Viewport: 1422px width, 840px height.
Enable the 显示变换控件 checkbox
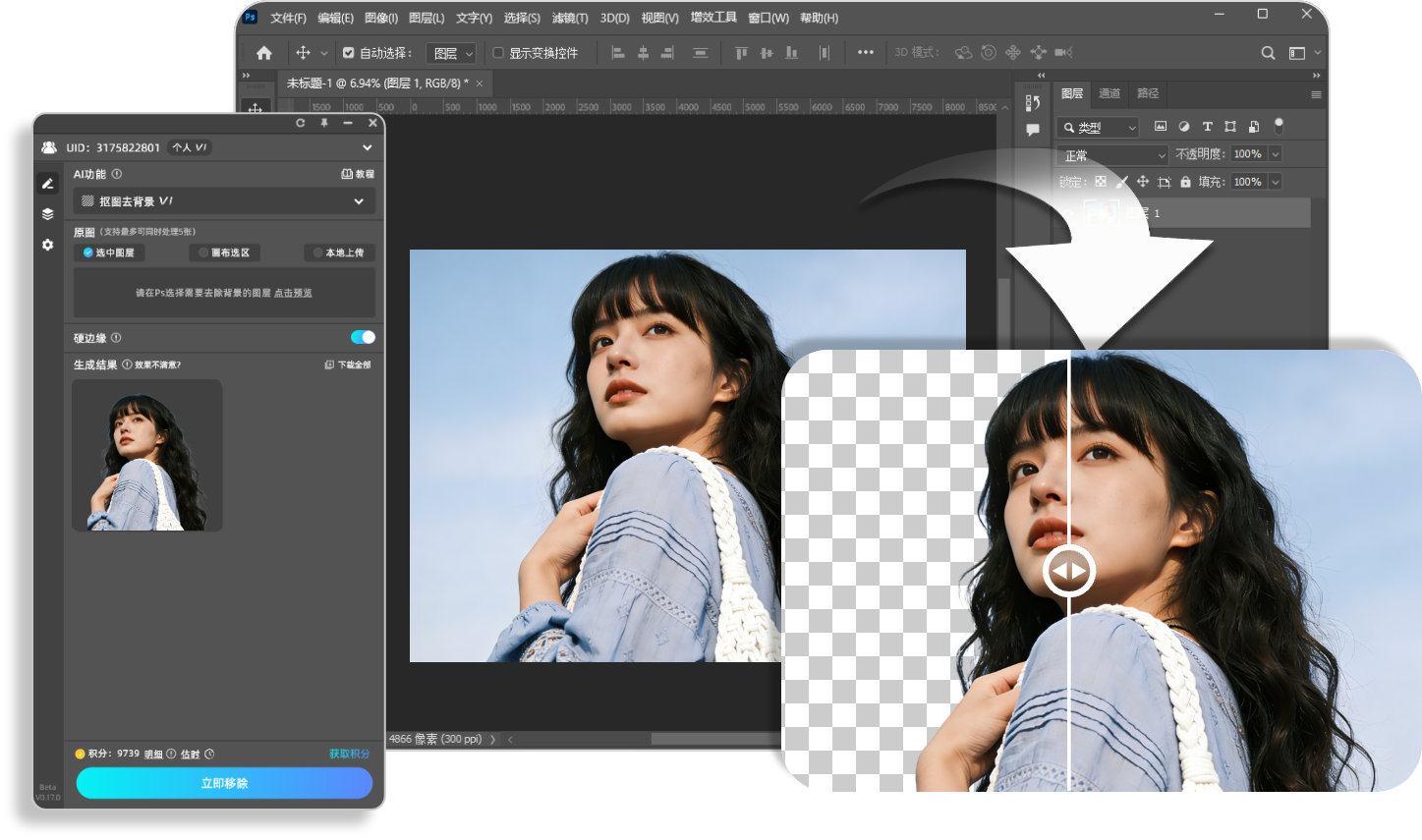click(x=498, y=53)
